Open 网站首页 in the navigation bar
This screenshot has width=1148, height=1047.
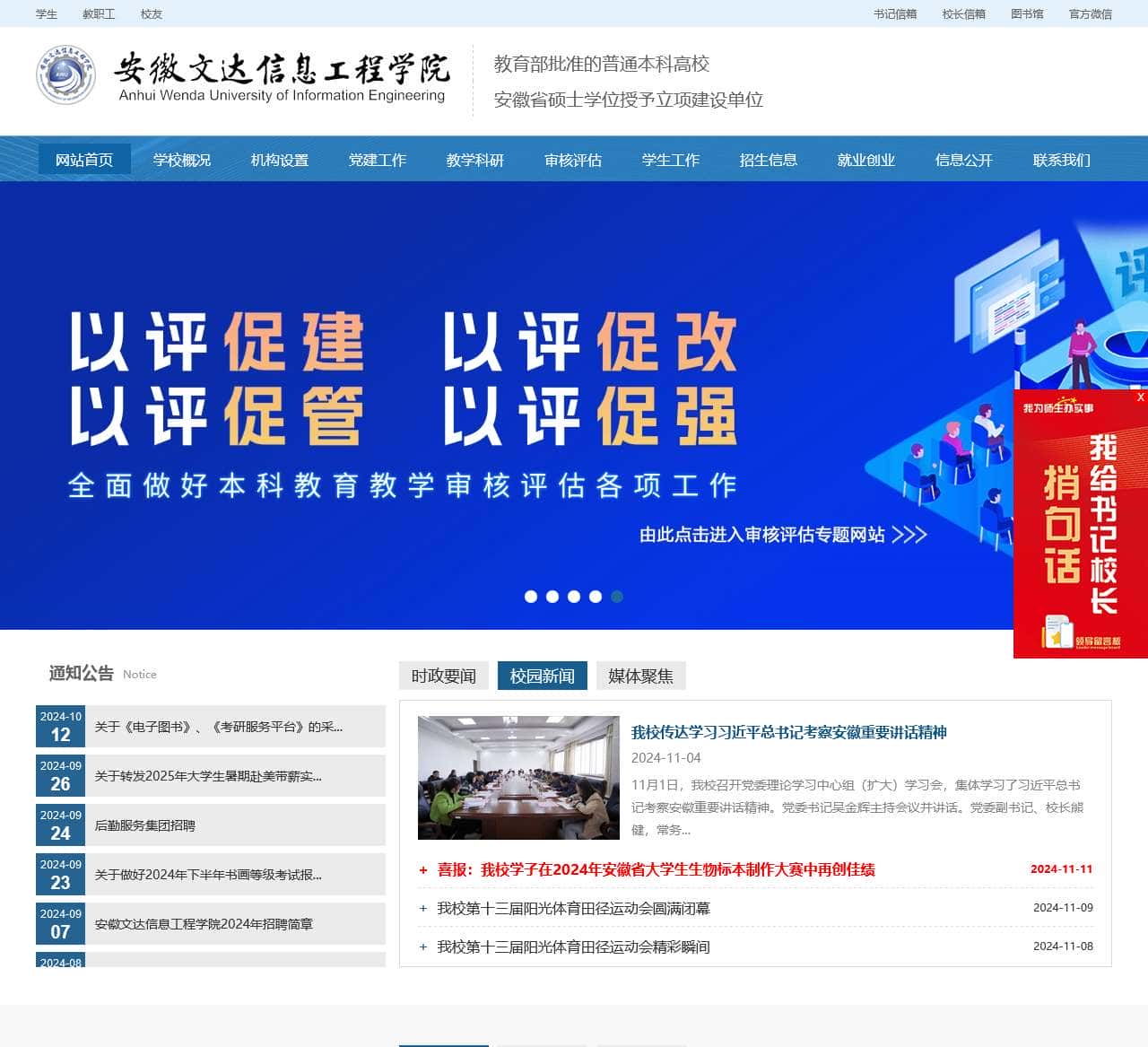point(84,160)
